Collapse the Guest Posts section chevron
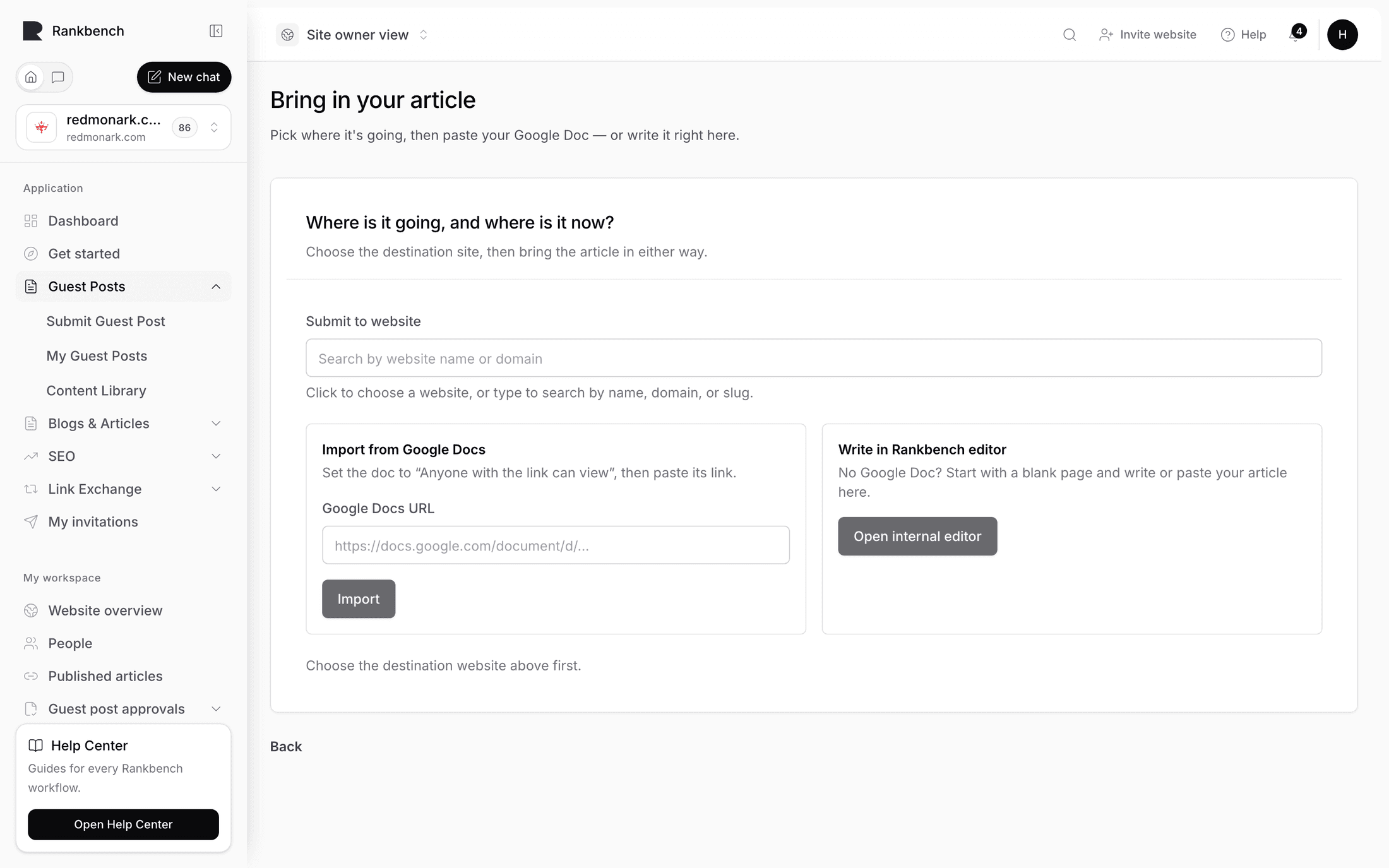This screenshot has height=868, width=1389. [216, 287]
